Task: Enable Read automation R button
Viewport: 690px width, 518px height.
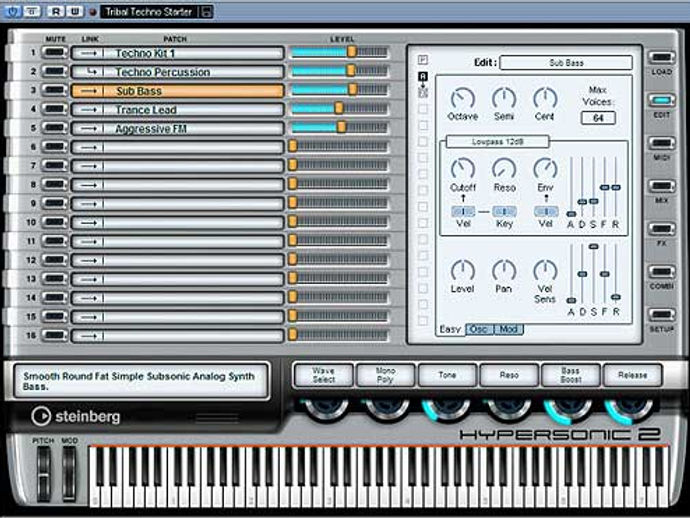Action: [55, 11]
